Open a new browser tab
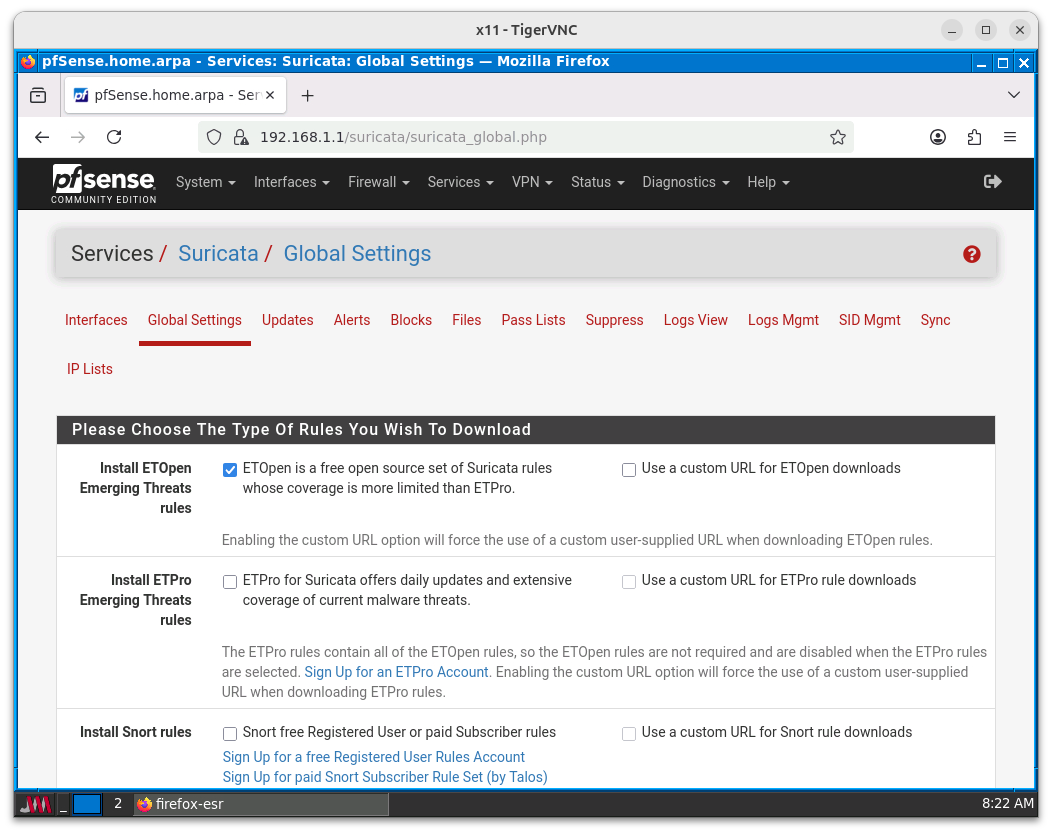Viewport: 1052px width, 834px height. 307,96
